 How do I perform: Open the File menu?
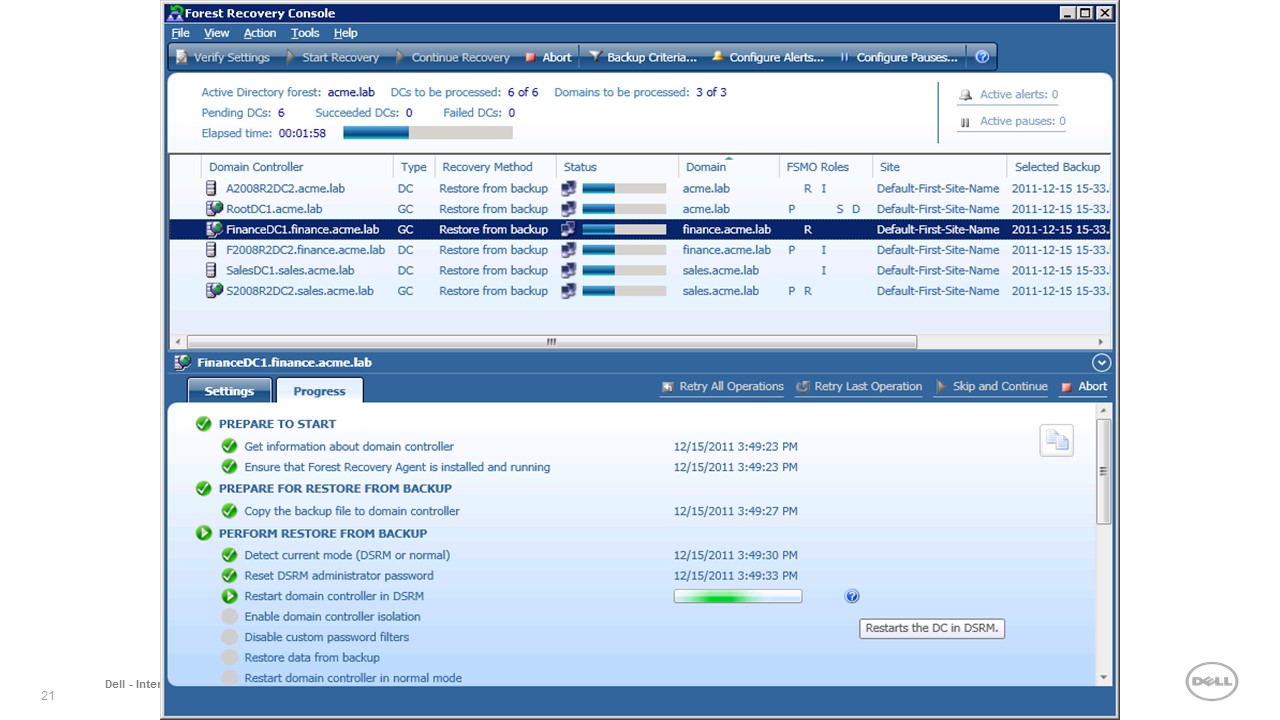click(180, 33)
